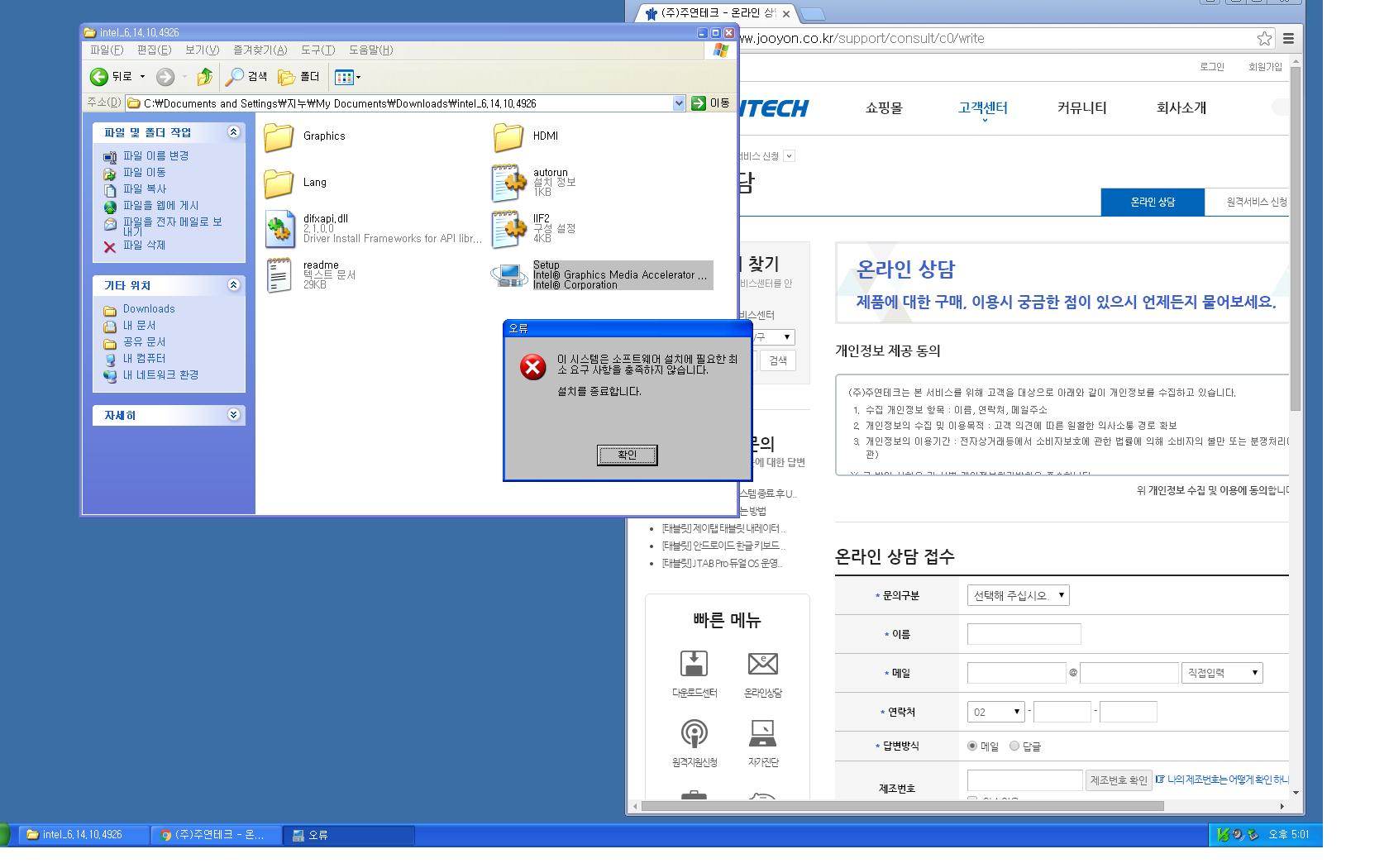Open 온라인상담 envelope quick menu icon

(x=762, y=664)
